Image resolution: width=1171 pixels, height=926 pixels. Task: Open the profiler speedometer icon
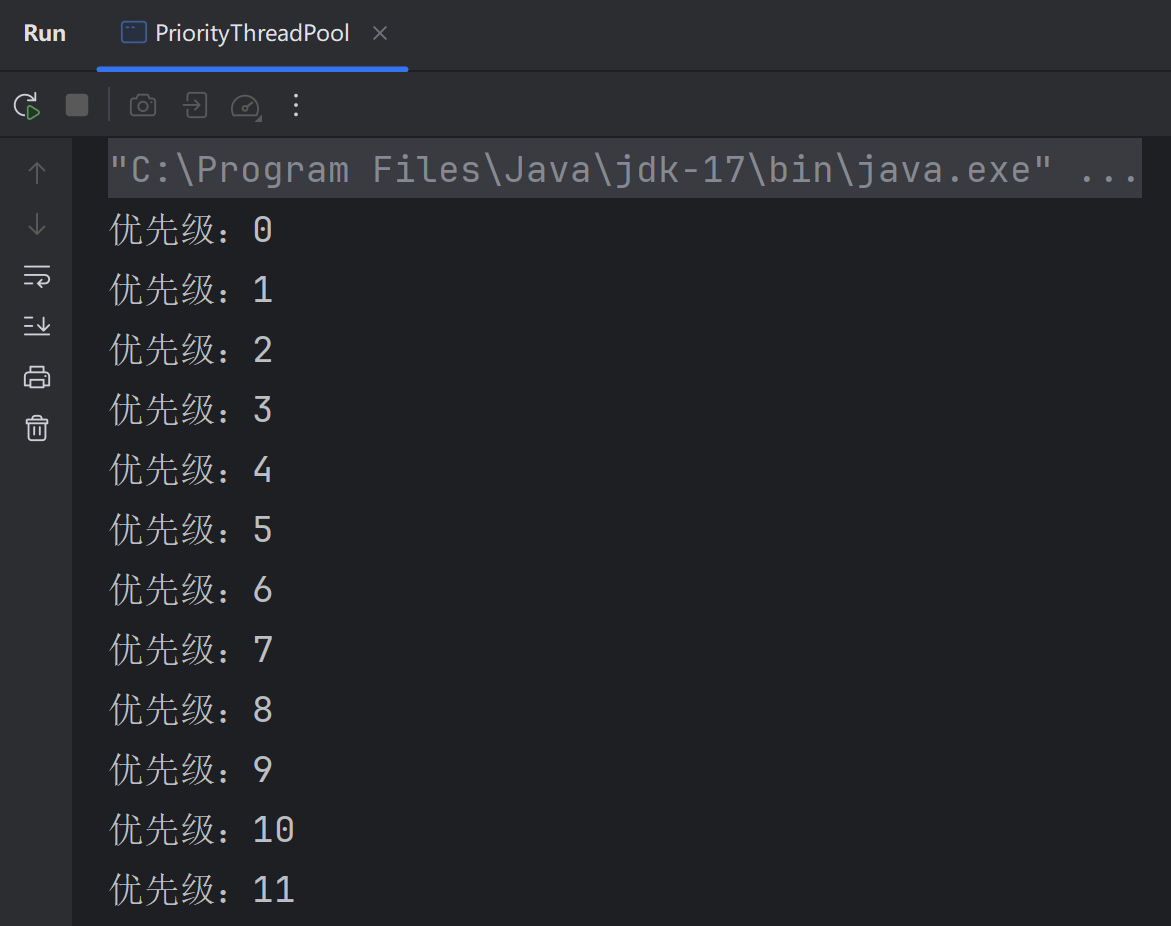(246, 106)
